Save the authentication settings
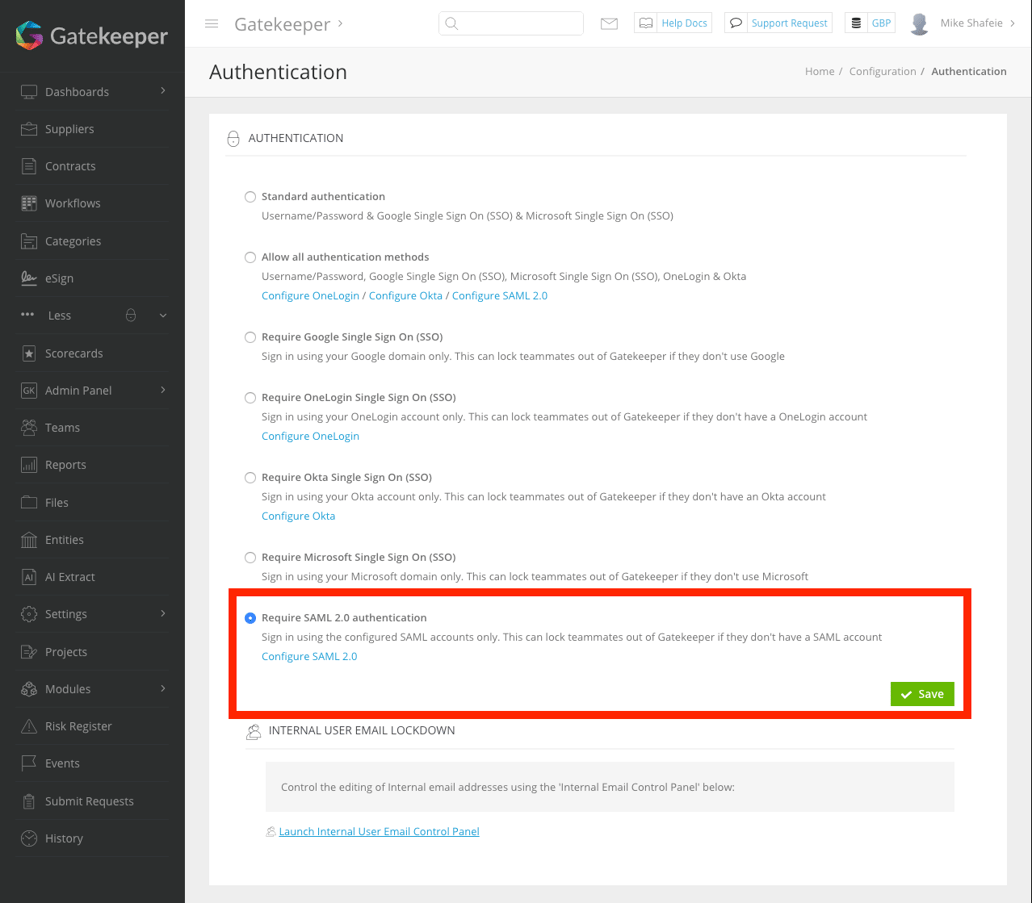 point(921,693)
